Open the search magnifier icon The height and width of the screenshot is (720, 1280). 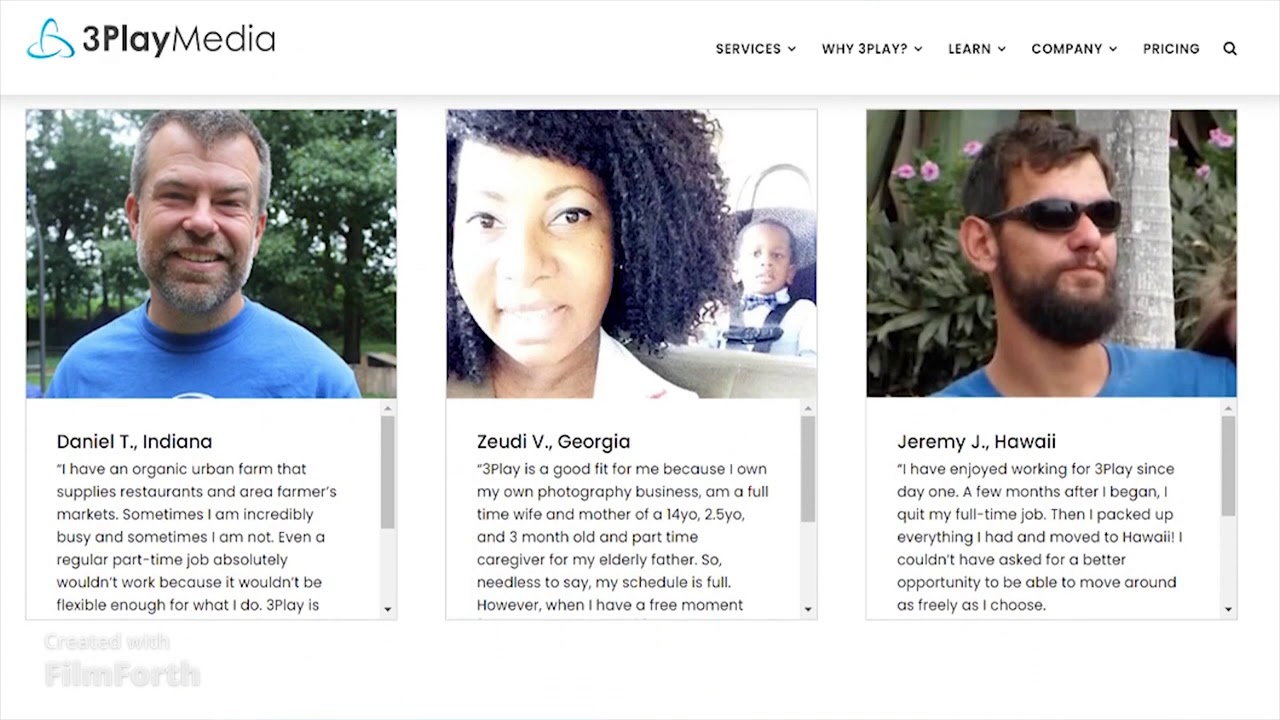1230,49
